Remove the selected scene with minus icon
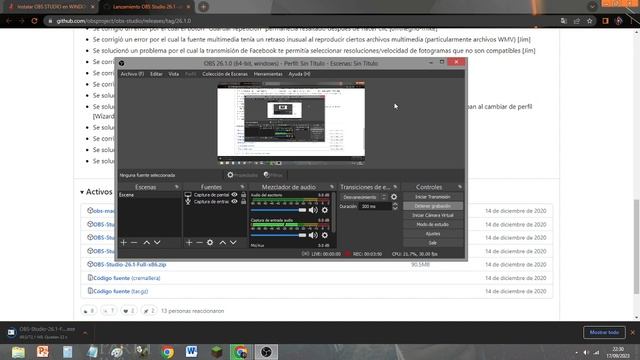Image resolution: width=640 pixels, height=360 pixels. point(134,242)
